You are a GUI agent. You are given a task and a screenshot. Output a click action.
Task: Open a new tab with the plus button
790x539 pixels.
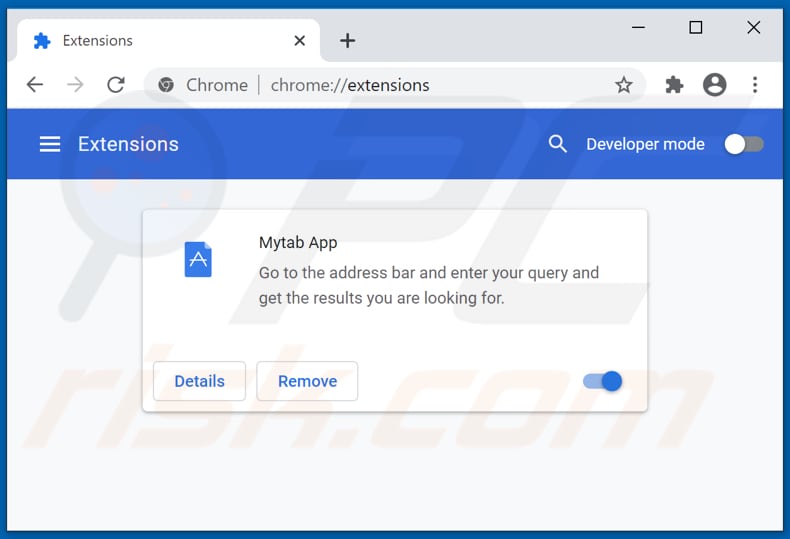click(x=348, y=40)
